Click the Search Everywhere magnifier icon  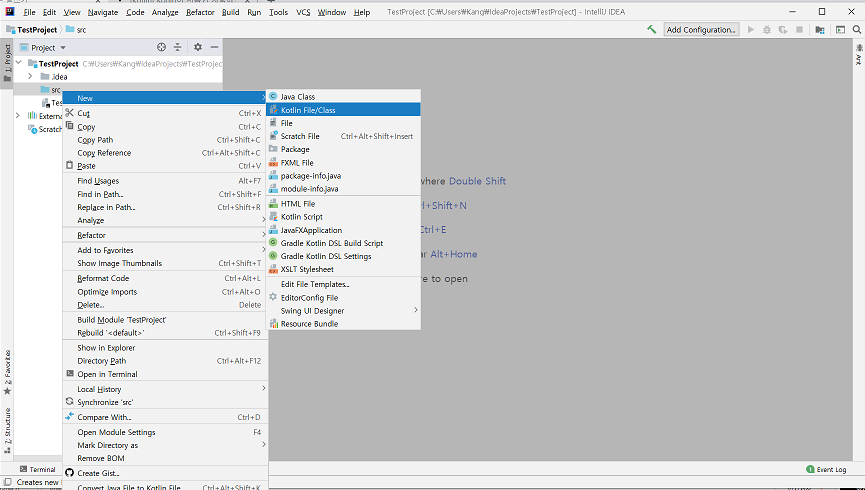[857, 29]
